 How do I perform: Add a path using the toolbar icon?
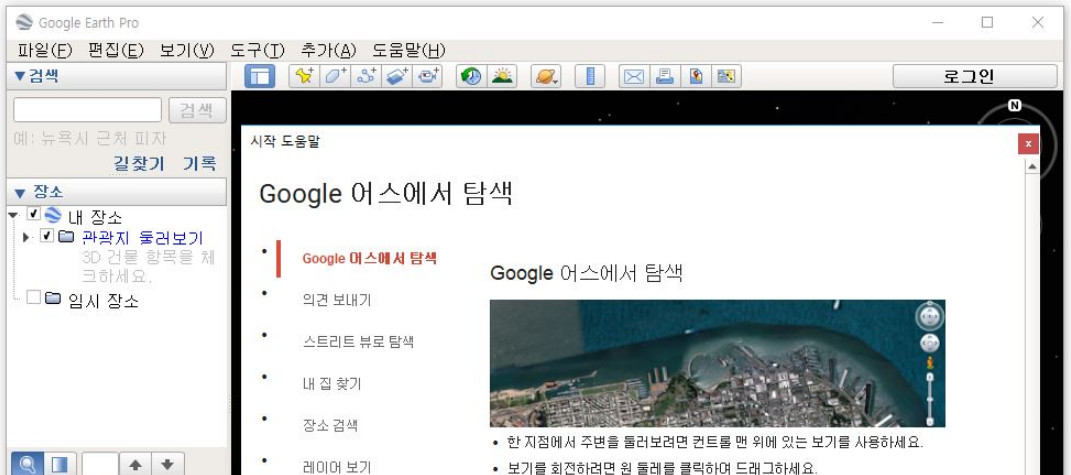[366, 76]
